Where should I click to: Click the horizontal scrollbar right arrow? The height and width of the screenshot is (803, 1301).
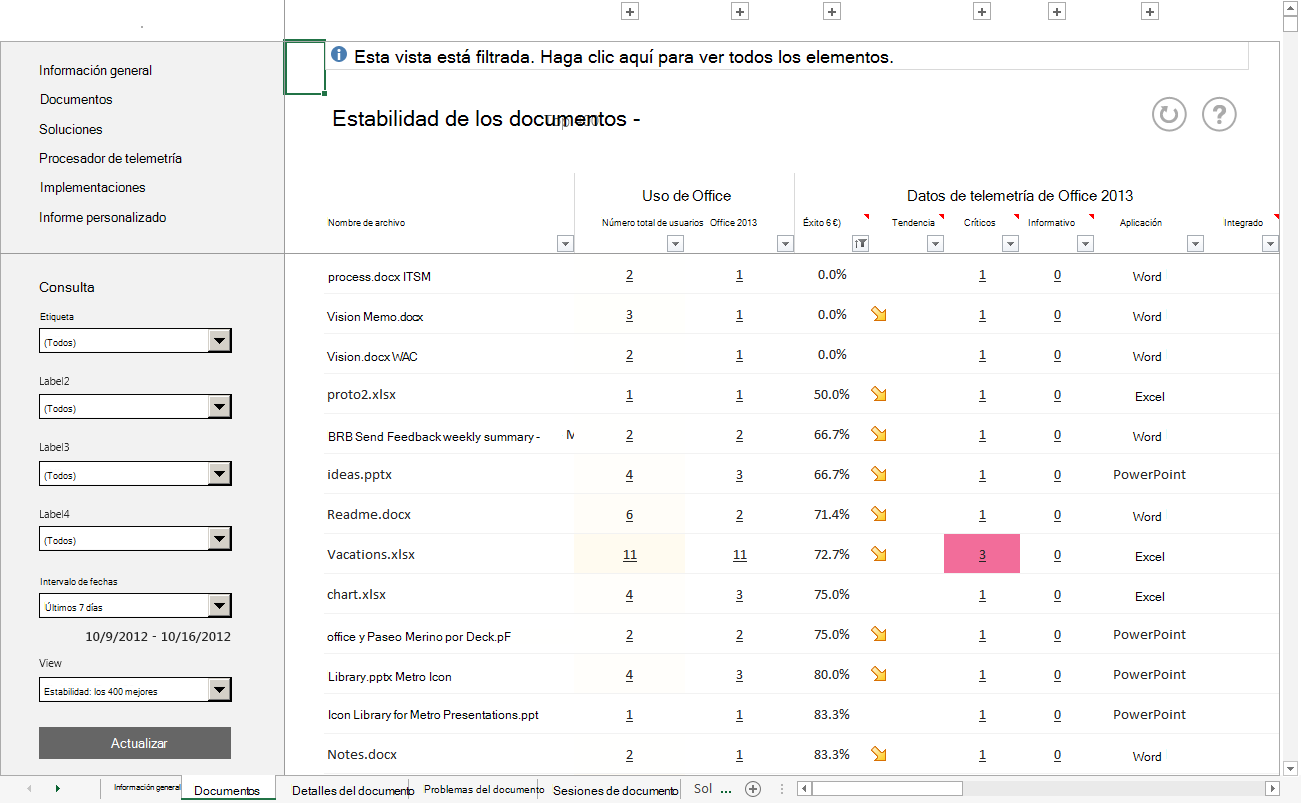coord(1270,789)
